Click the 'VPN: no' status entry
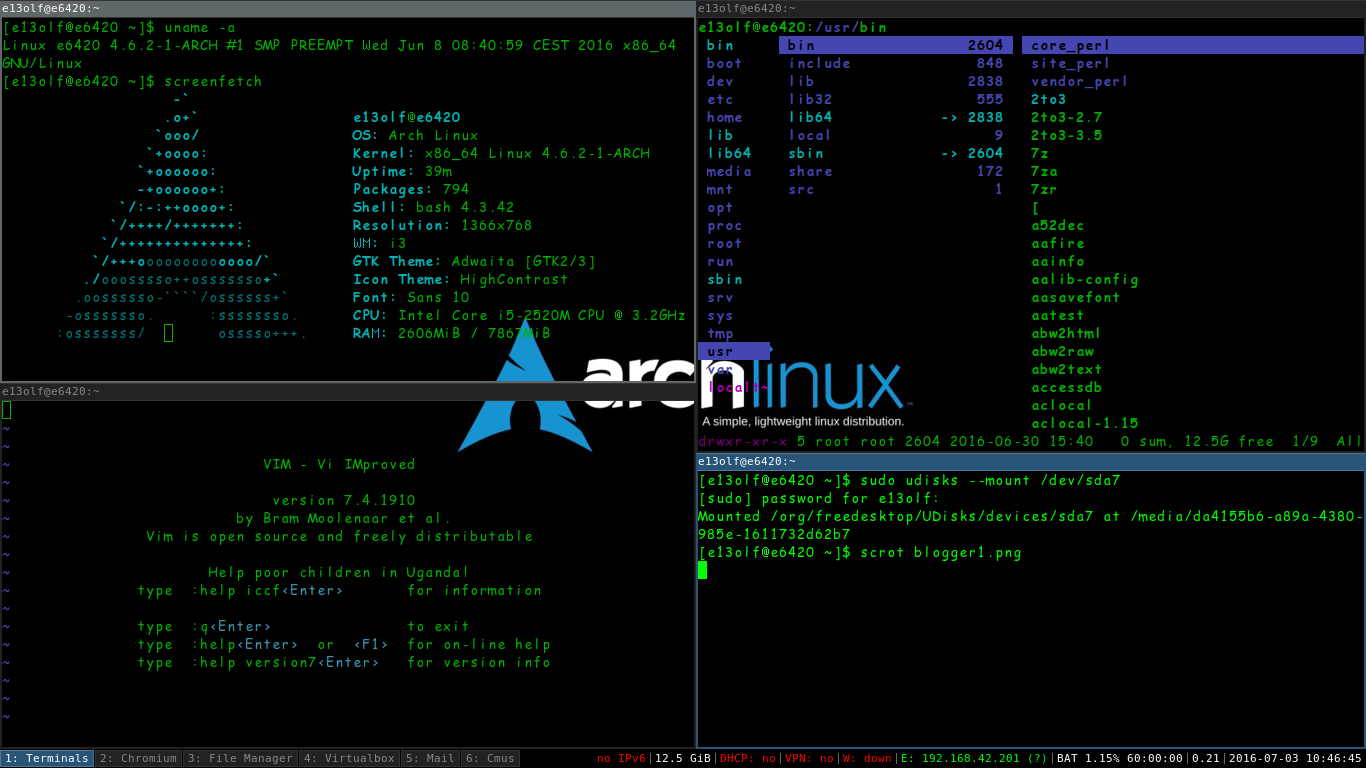The image size is (1366, 768). coord(809,758)
